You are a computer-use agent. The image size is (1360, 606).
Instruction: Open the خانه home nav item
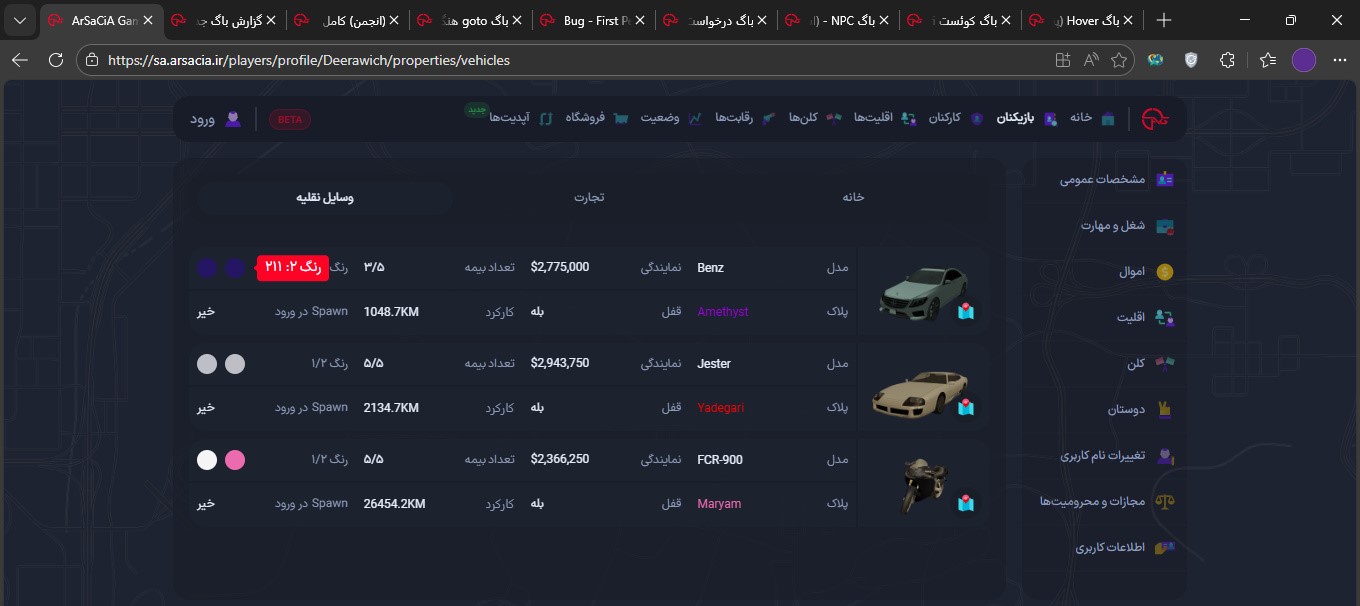[x=1092, y=118]
